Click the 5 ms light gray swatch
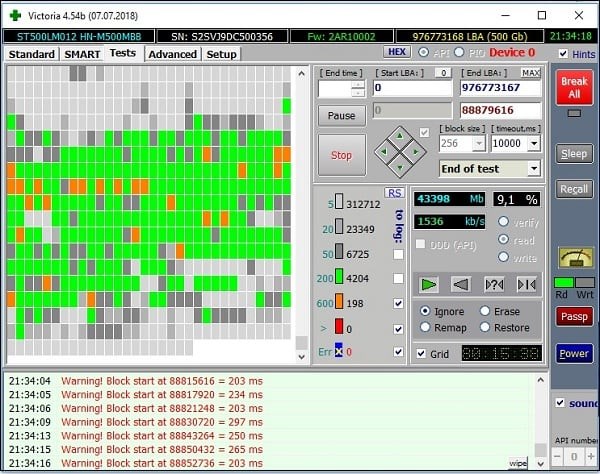Image resolution: width=600 pixels, height=474 pixels. click(x=339, y=201)
